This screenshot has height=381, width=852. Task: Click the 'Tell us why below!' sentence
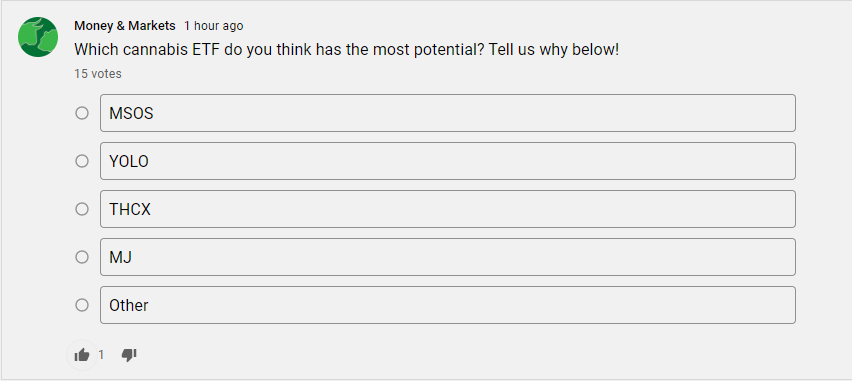[554, 50]
